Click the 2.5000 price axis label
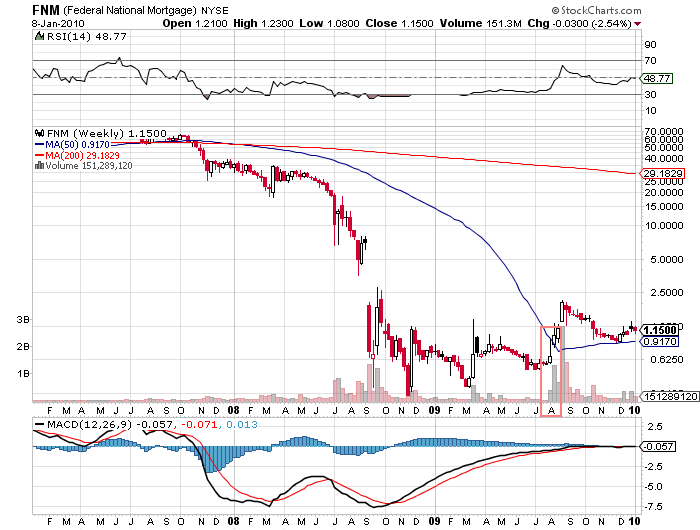 666,292
